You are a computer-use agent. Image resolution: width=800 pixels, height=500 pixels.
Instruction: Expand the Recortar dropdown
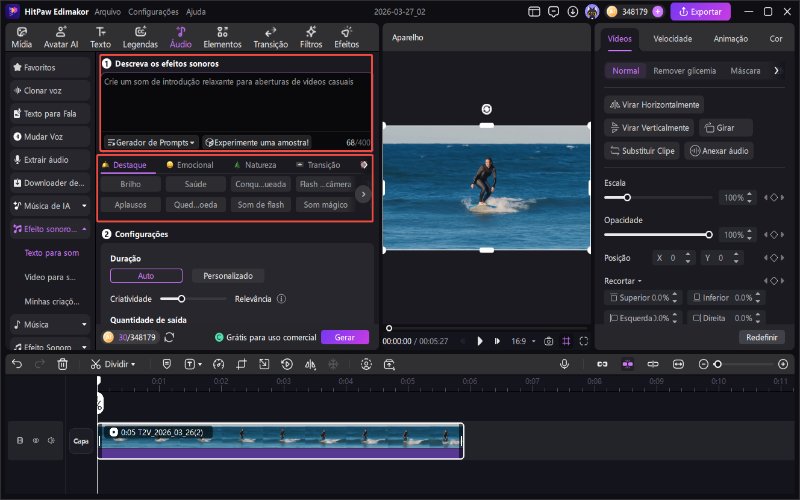(622, 281)
